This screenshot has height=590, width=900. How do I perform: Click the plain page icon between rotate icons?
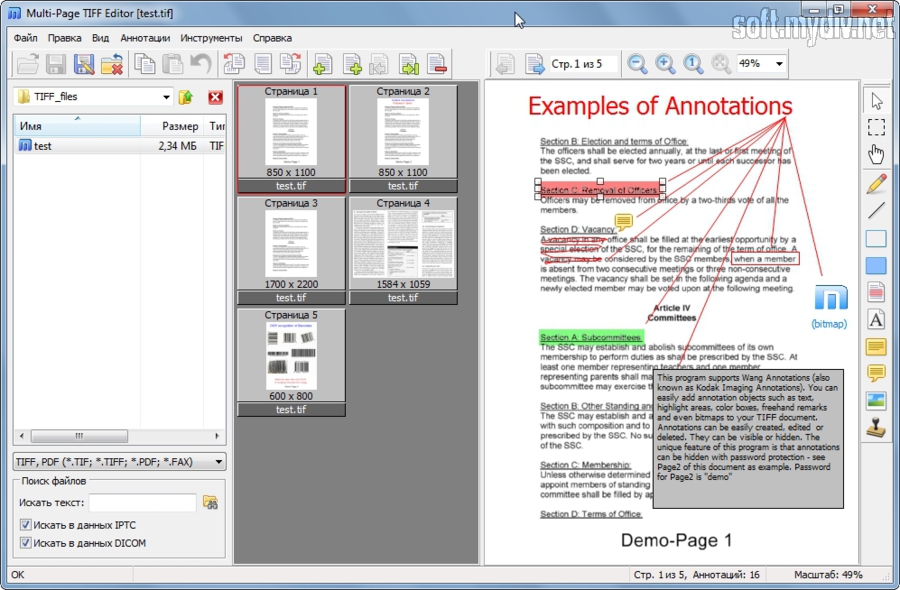[x=263, y=64]
